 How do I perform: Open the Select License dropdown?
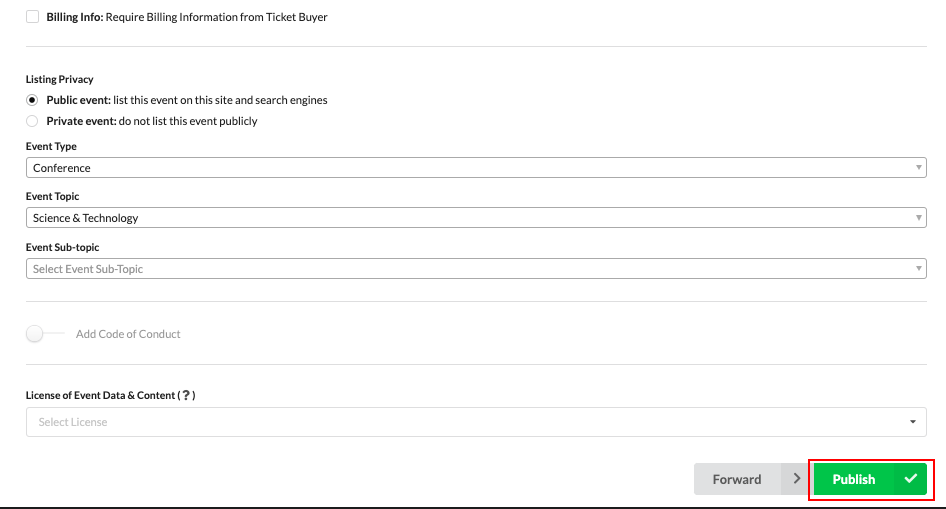(476, 422)
